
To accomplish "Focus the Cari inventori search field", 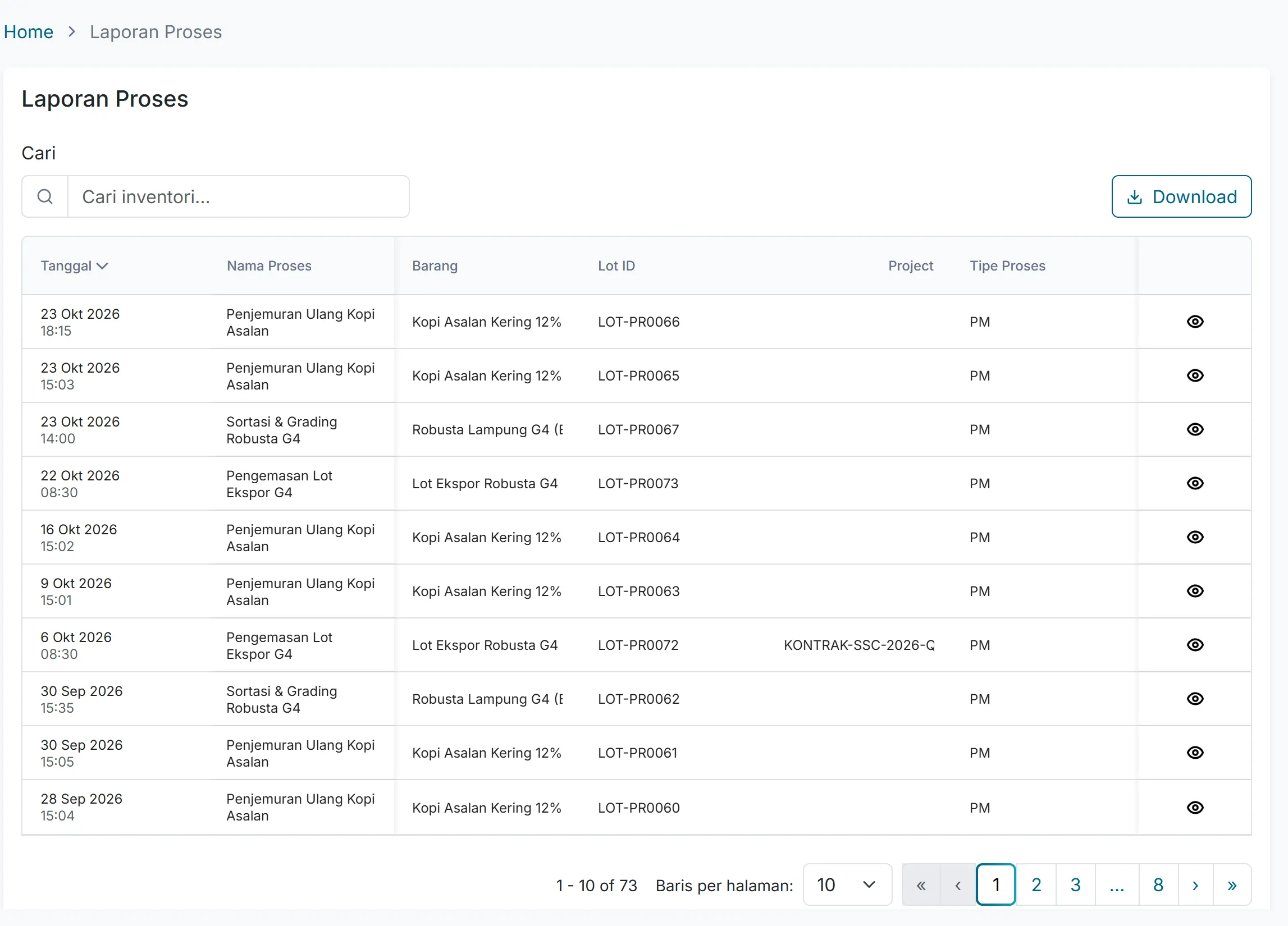I will point(239,197).
